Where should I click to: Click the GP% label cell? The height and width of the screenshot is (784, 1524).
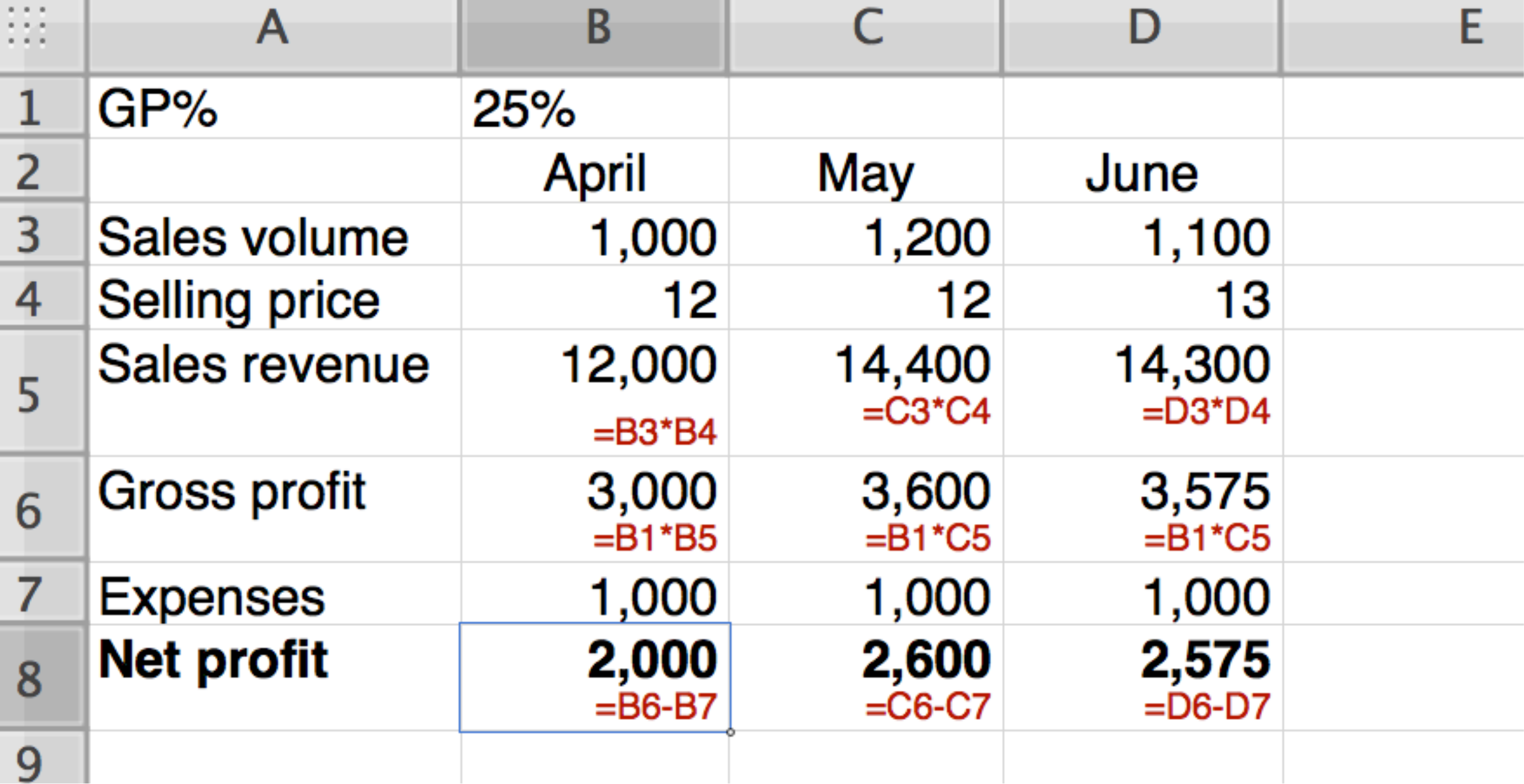click(x=275, y=107)
